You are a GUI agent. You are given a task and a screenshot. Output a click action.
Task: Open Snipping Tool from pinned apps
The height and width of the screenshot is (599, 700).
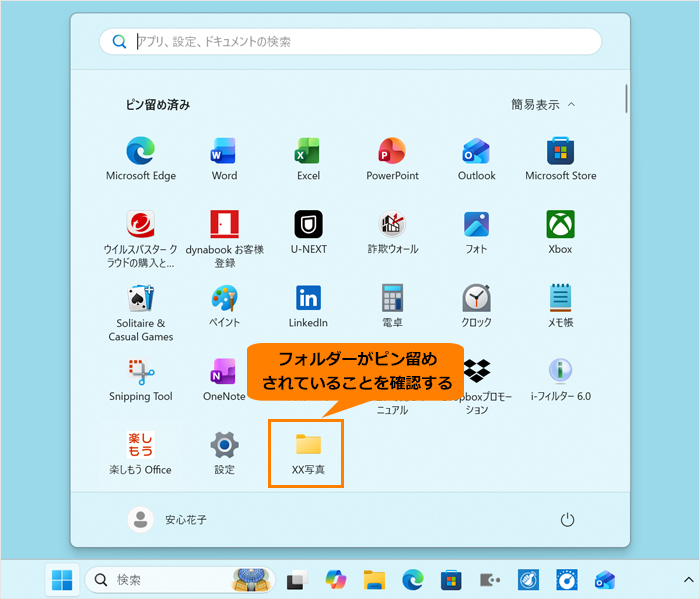tap(141, 379)
